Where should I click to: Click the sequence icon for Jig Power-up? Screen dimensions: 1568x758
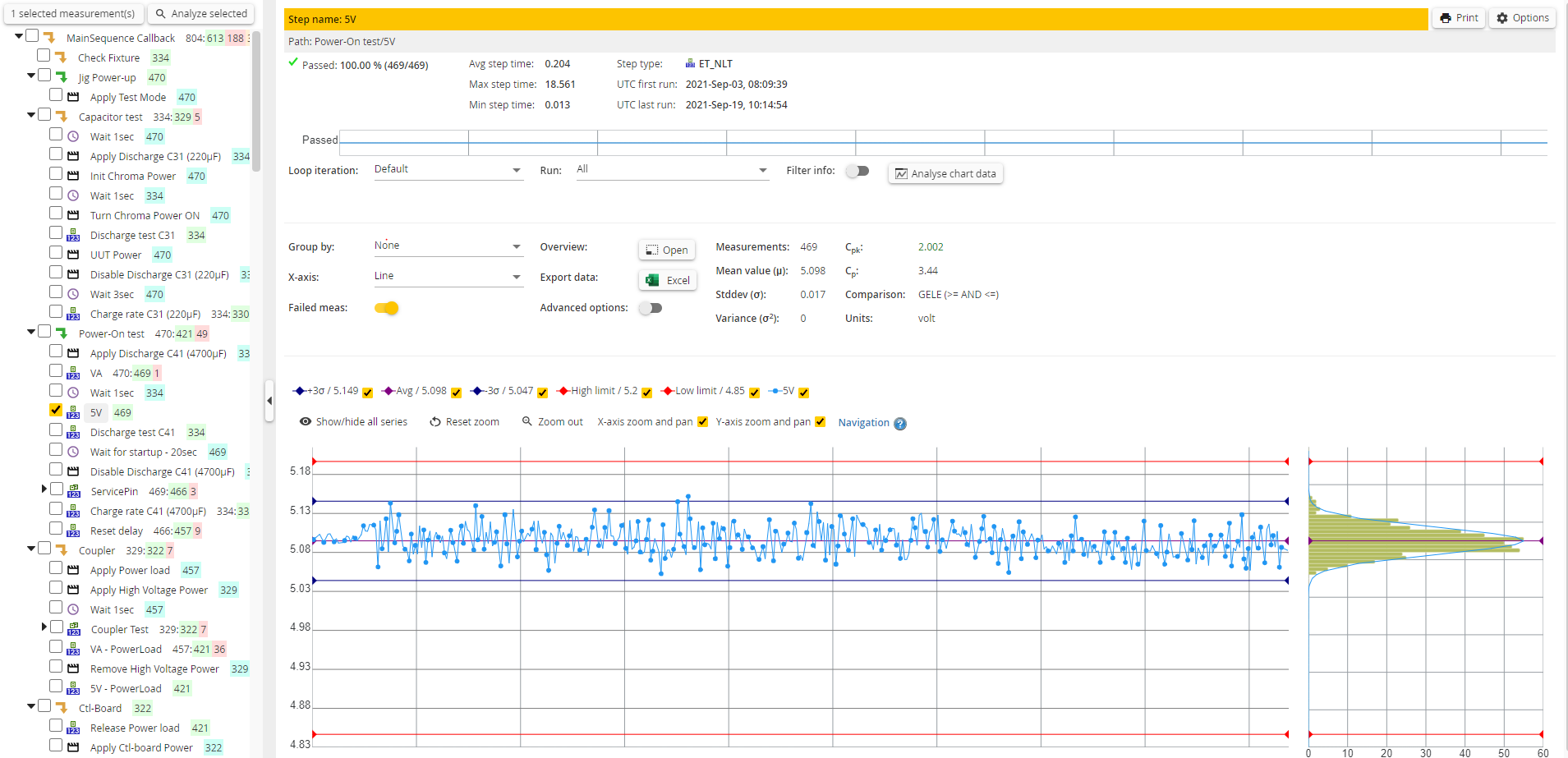click(62, 77)
